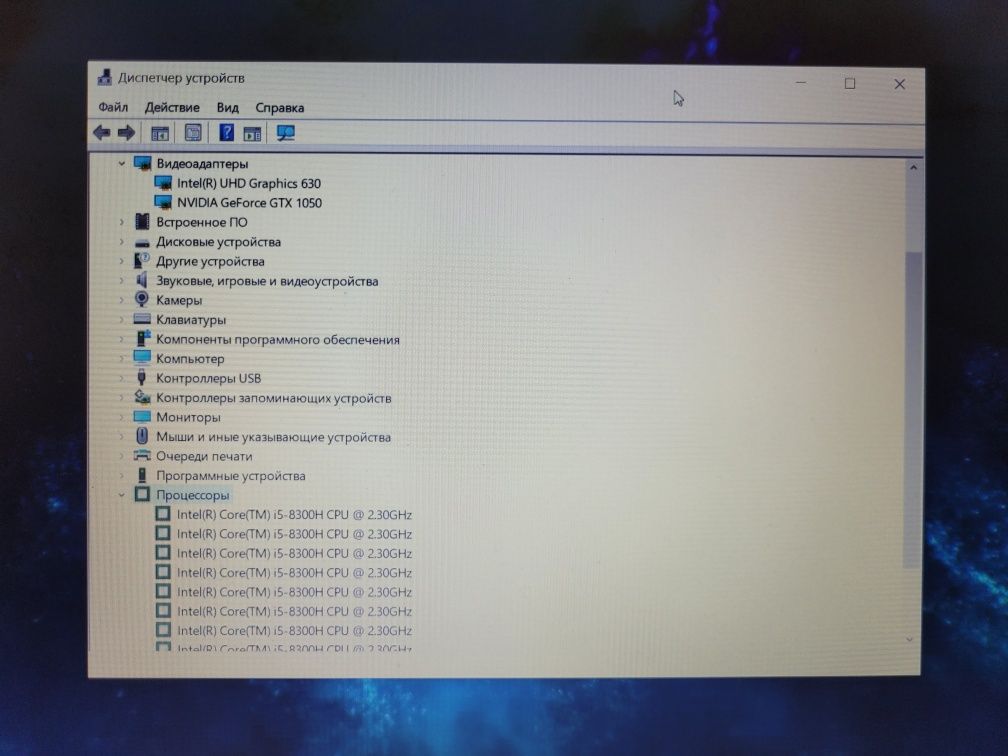Collapse the Процессоры tree node
Image resolution: width=1008 pixels, height=756 pixels.
pyautogui.click(x=122, y=495)
